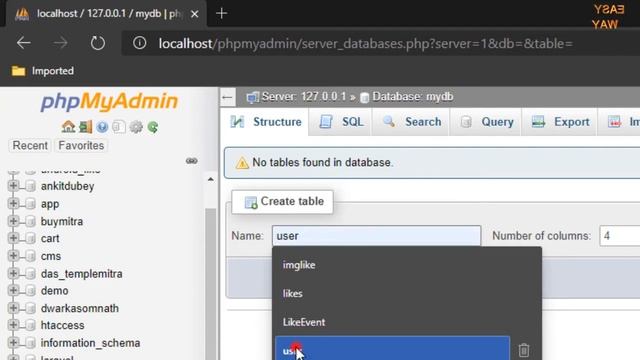
Task: Click the database icon beside ankitdubey
Action: (x=30, y=186)
